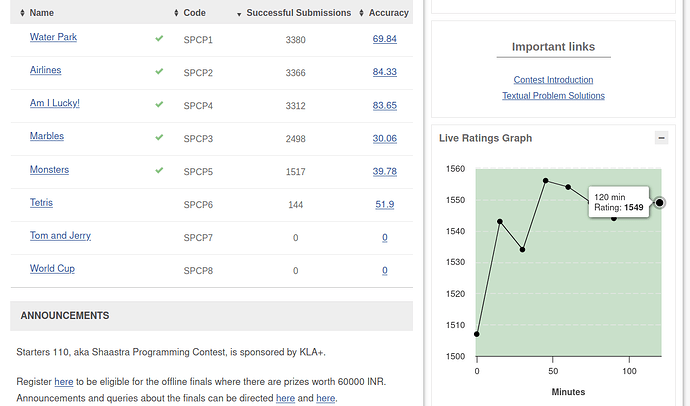Image resolution: width=690 pixels, height=406 pixels.
Task: View Marbles accuracy 30.06 link
Action: 385,139
